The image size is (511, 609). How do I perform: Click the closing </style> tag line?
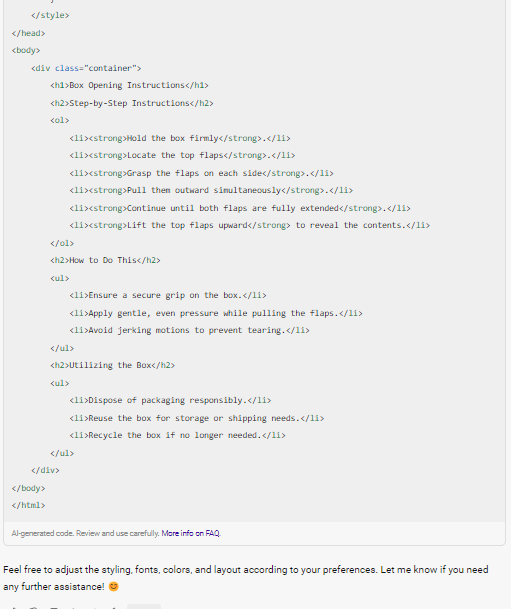click(50, 16)
